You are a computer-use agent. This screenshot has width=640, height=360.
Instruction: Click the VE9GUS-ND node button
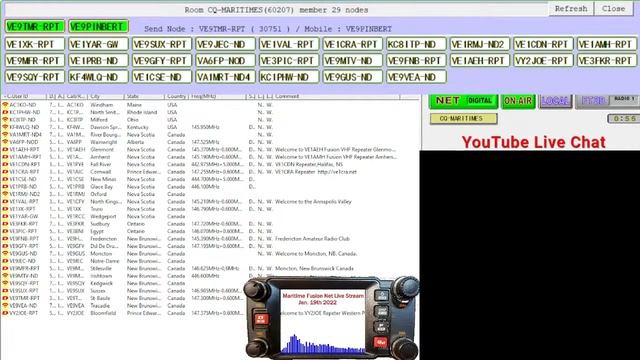pos(353,77)
